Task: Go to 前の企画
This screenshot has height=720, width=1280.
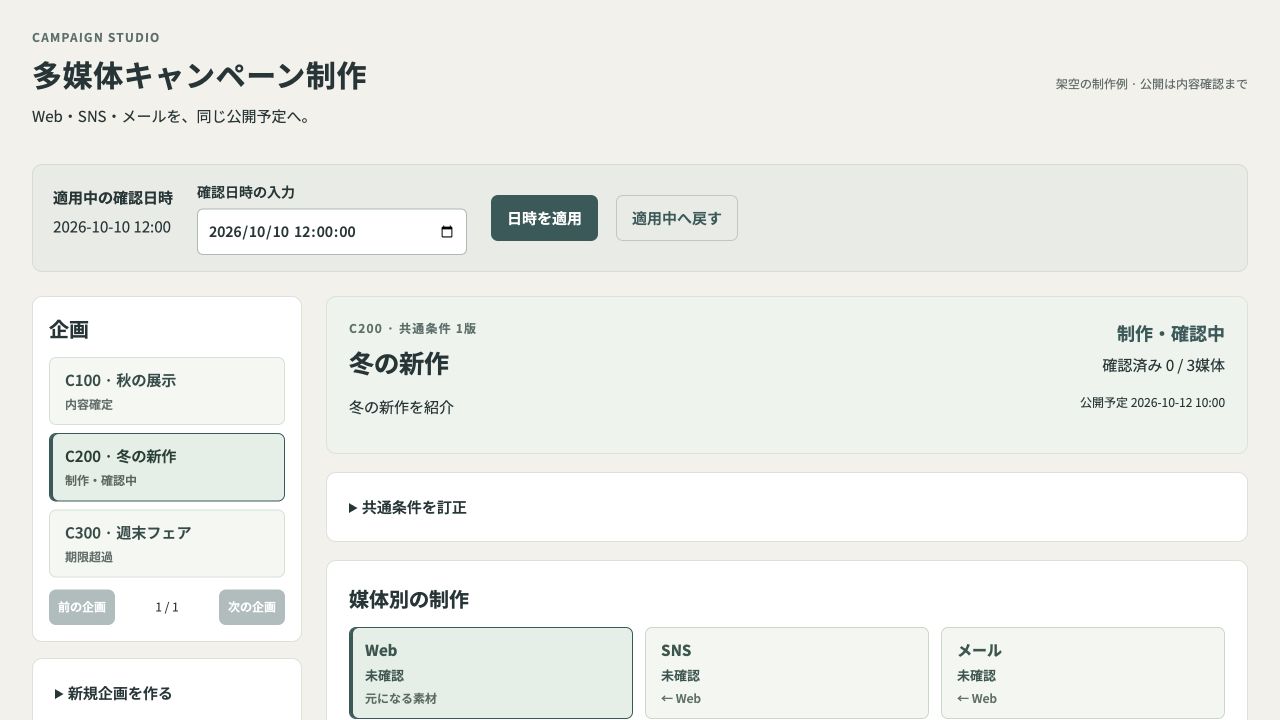Action: click(82, 607)
